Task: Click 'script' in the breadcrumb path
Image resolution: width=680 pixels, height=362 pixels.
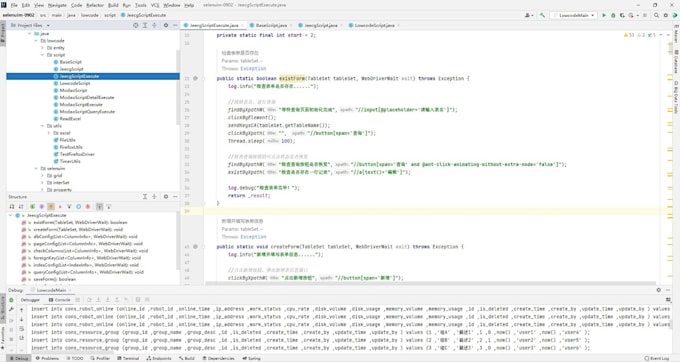Action: (x=110, y=15)
